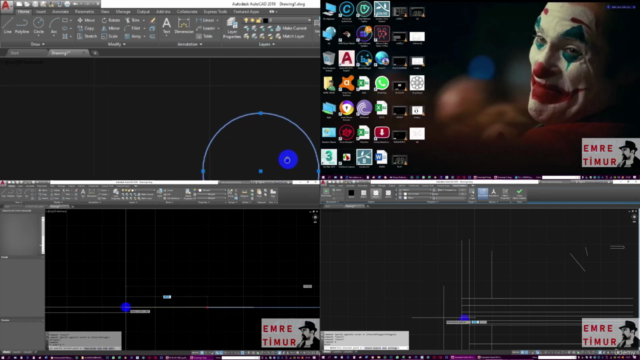This screenshot has height=360, width=640.
Task: Select the Text annotation tool
Action: tap(167, 26)
